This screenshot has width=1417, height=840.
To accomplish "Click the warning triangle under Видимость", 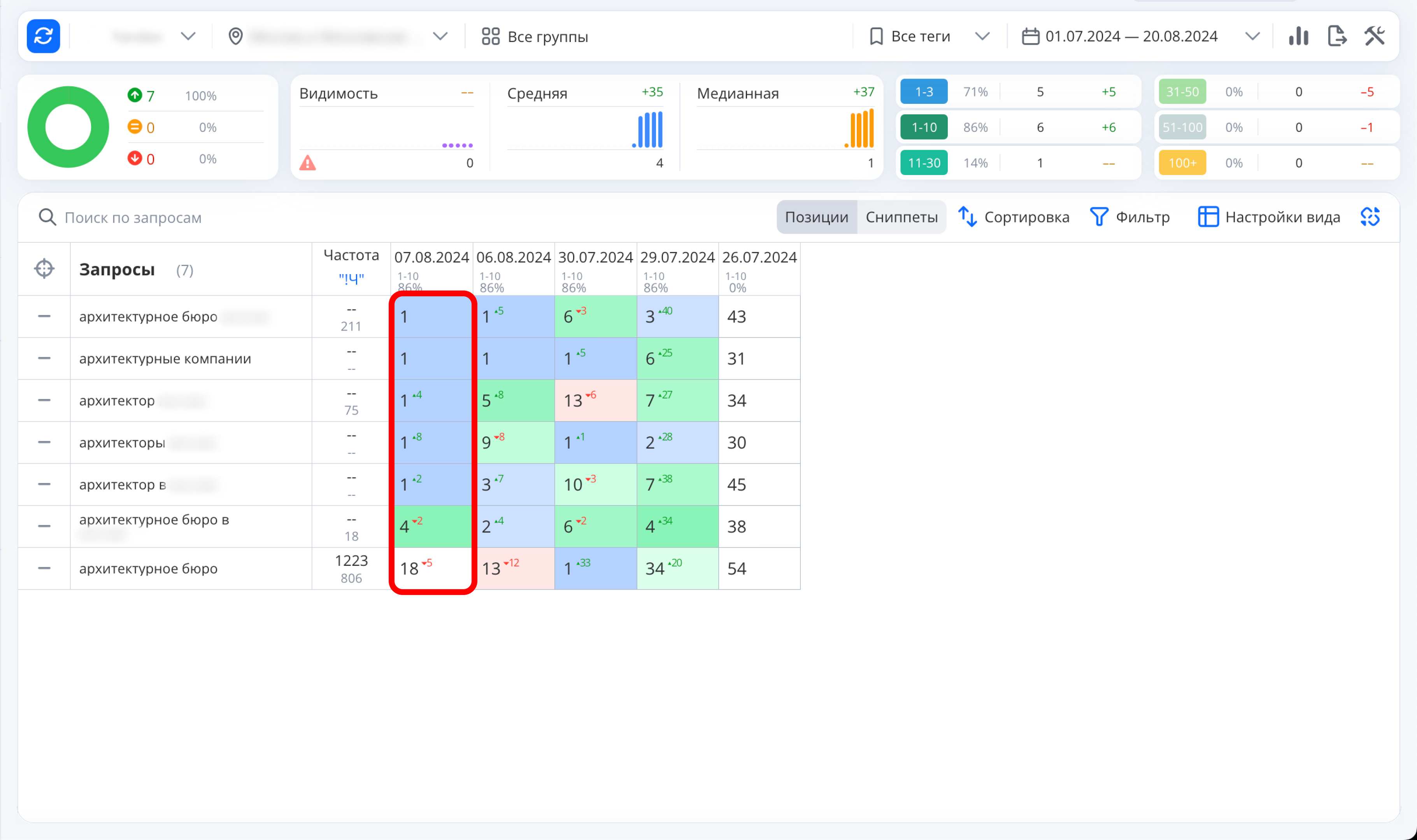I will click(x=307, y=163).
